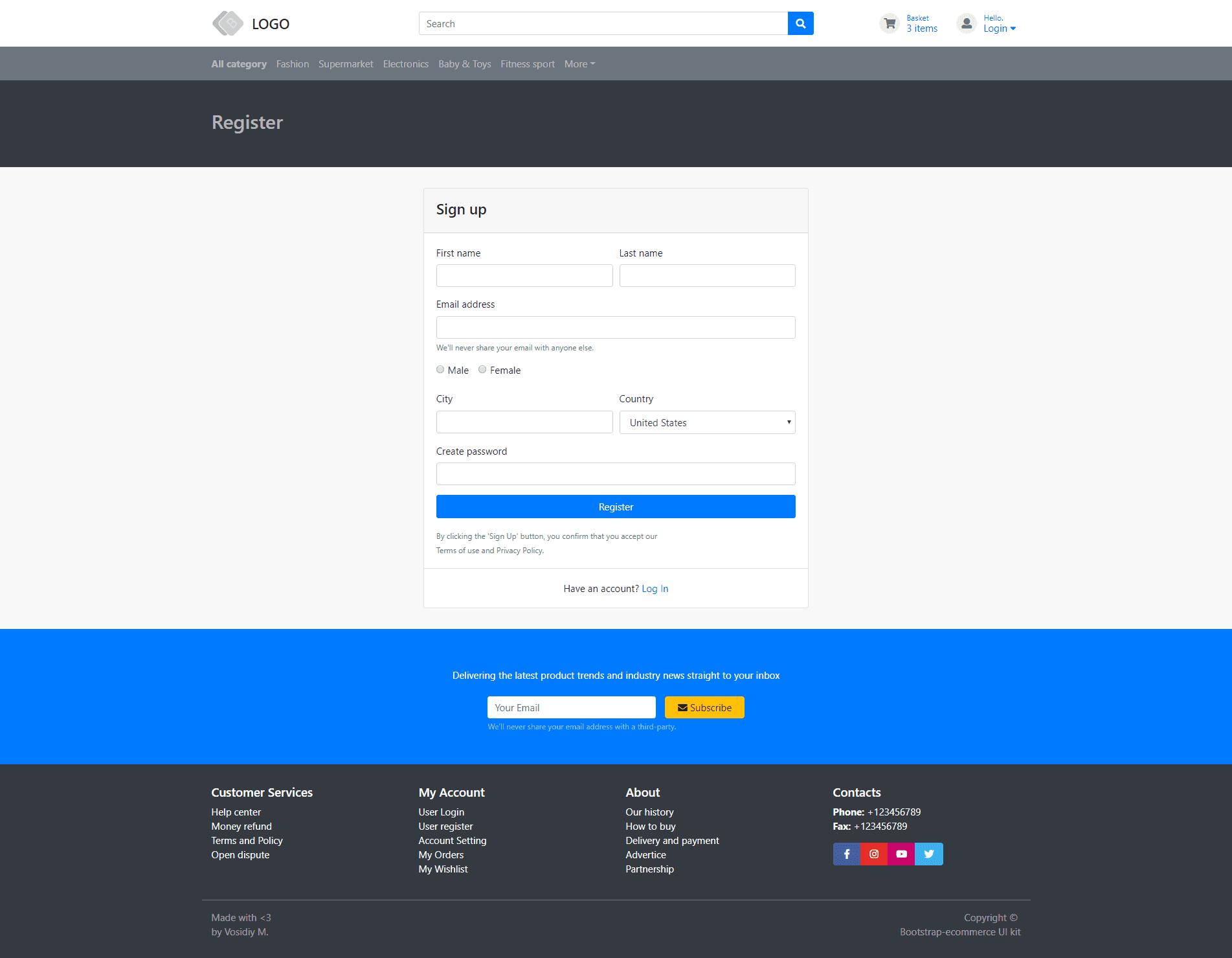Open the Twitter social icon in footer
Viewport: 1232px width, 958px height.
click(x=928, y=854)
